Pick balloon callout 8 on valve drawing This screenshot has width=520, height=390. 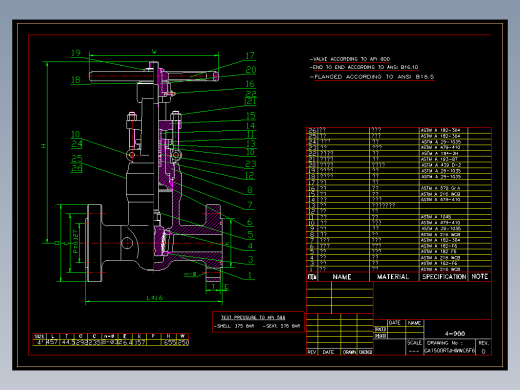(250, 190)
